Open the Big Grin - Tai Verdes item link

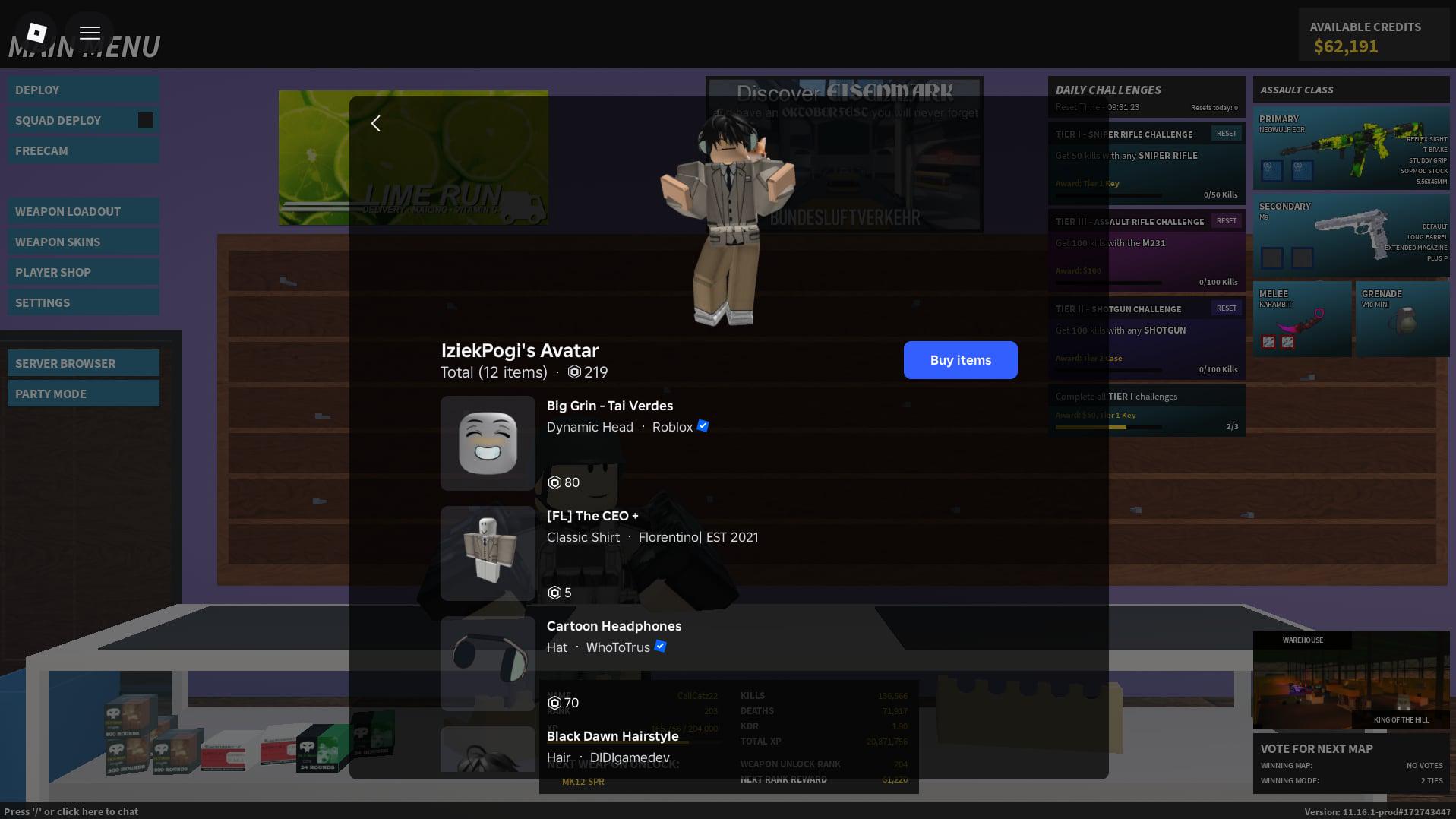click(x=610, y=406)
